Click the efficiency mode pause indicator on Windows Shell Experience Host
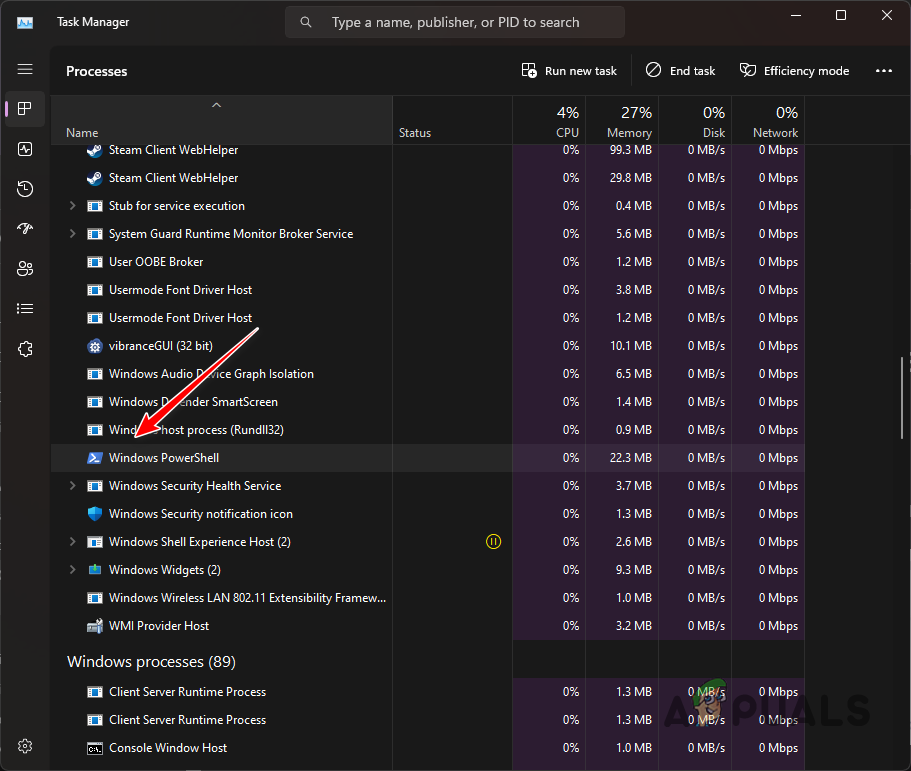The width and height of the screenshot is (911, 771). [x=493, y=541]
